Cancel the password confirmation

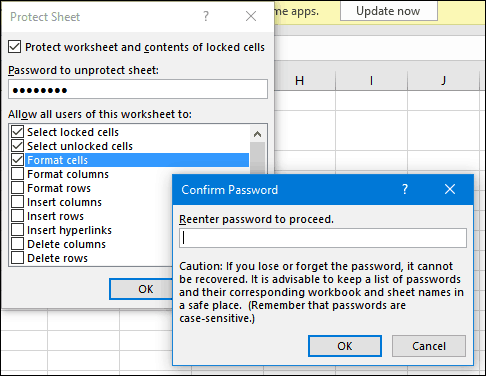coord(429,346)
